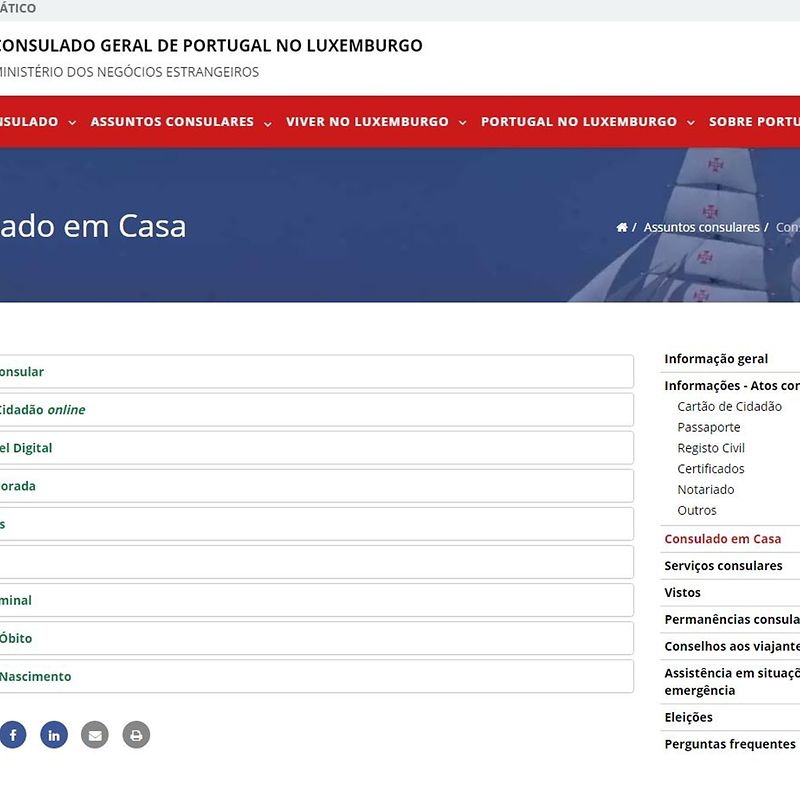This screenshot has height=800, width=800.
Task: Click Ministério dos Negócios Estrangeiros subtitle
Action: coord(129,72)
